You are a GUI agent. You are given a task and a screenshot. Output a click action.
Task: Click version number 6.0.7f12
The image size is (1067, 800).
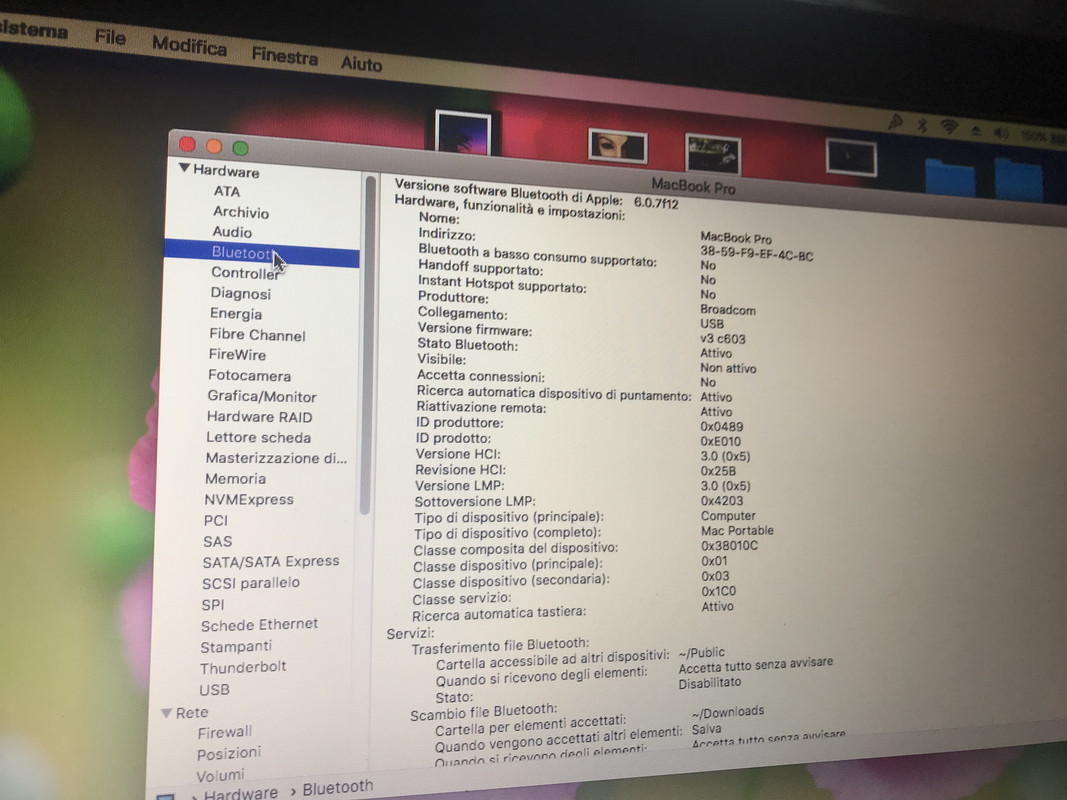click(x=656, y=203)
